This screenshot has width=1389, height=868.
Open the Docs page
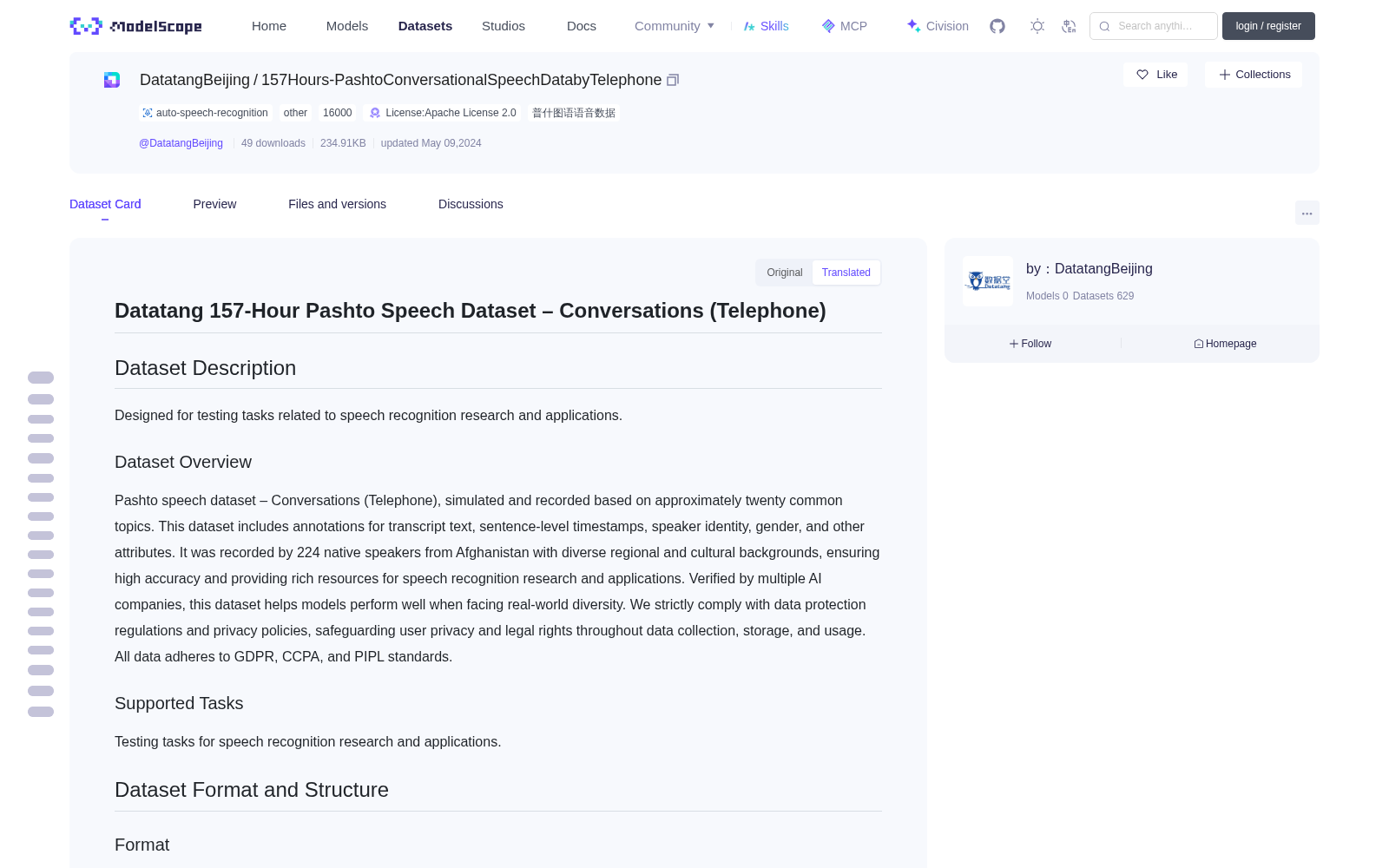point(582,26)
